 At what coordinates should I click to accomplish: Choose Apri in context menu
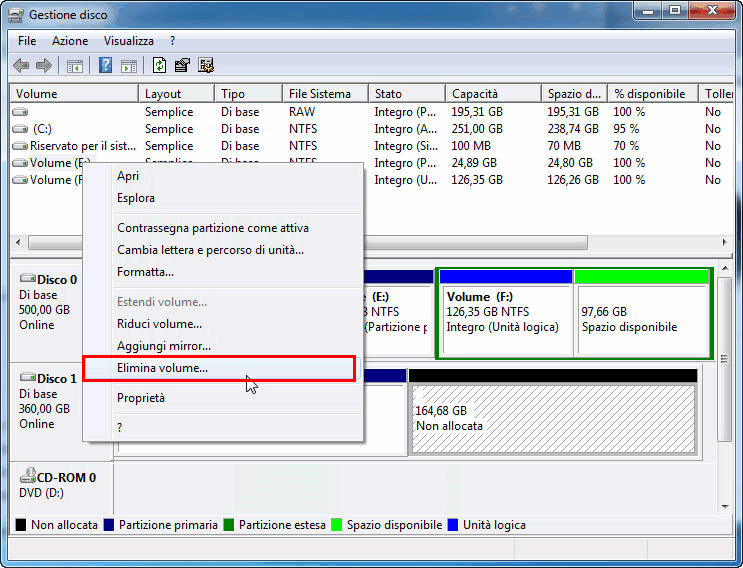click(x=223, y=176)
